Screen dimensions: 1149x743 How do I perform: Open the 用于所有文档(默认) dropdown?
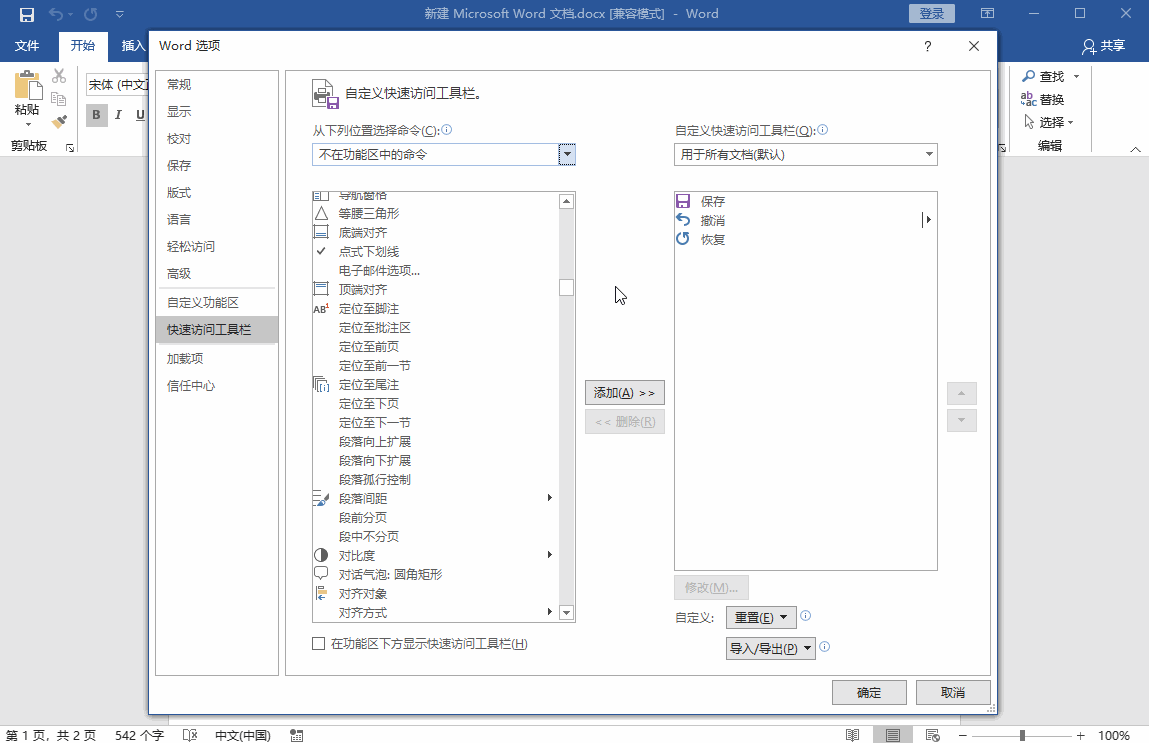coord(930,154)
